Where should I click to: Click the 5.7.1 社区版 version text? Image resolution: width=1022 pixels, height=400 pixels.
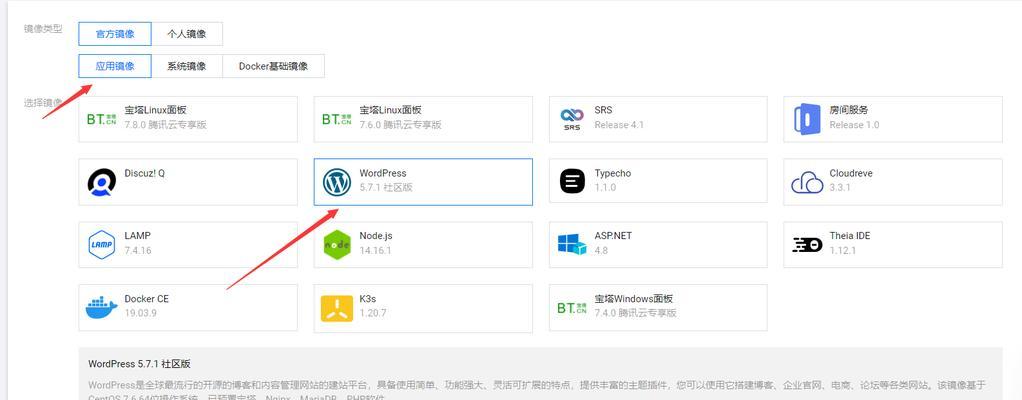click(386, 188)
